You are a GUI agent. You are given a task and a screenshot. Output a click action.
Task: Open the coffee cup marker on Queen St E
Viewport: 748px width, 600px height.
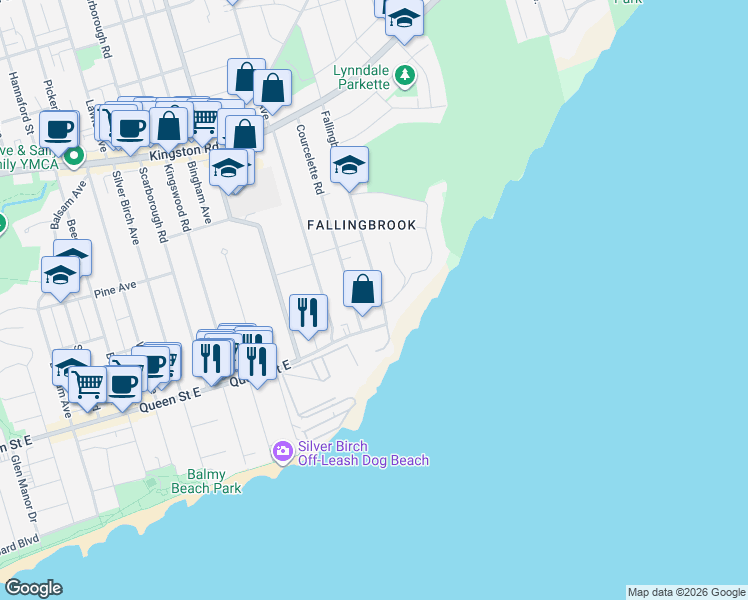click(123, 387)
